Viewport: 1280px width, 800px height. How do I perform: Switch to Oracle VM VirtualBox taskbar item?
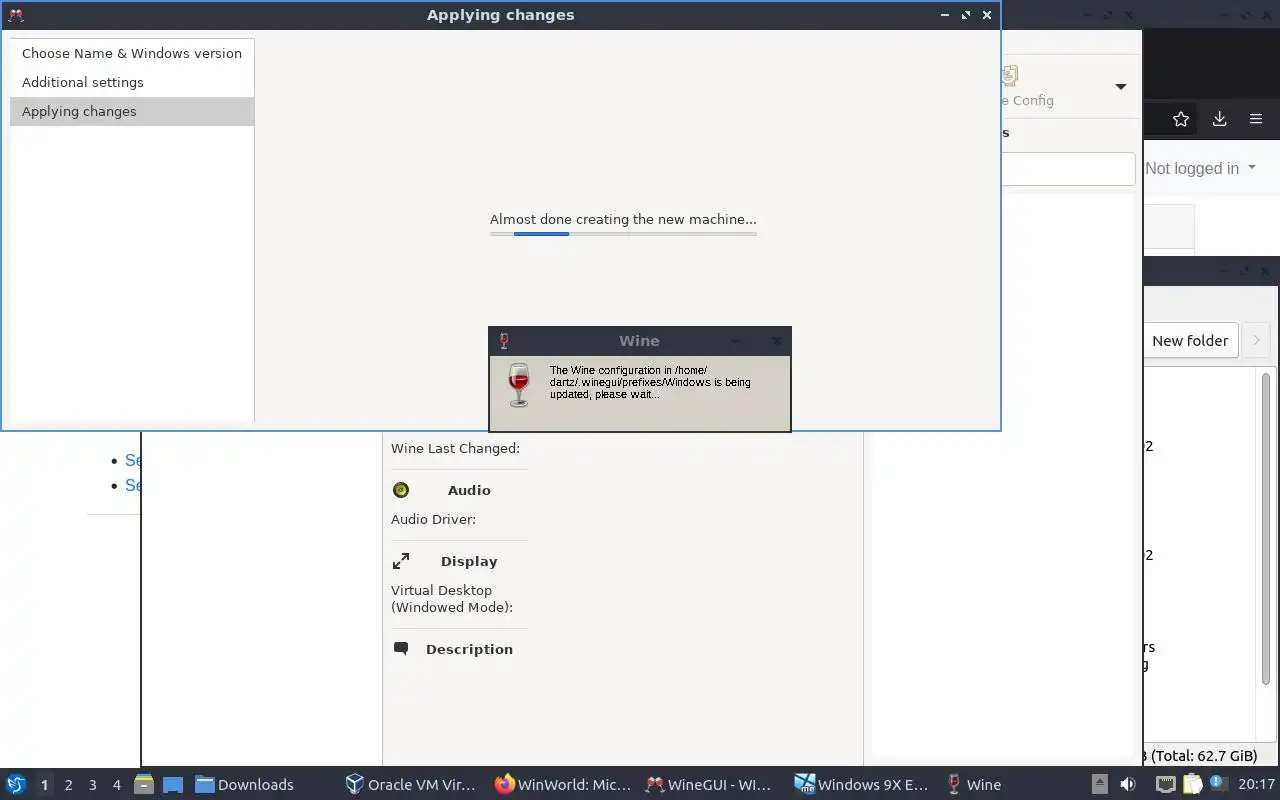click(410, 785)
